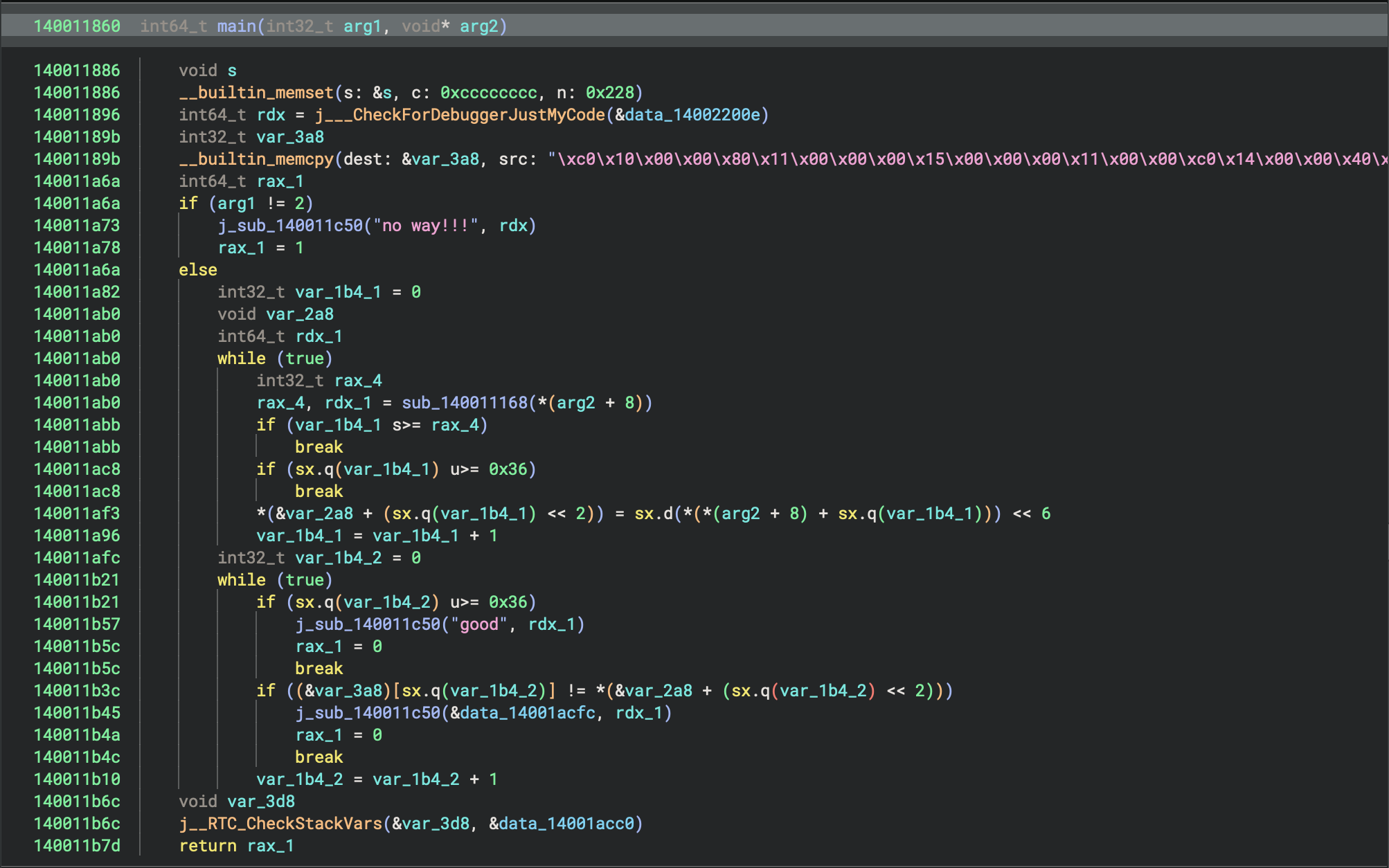Click the void var_3d8 declaration
The image size is (1389, 868).
(x=237, y=802)
